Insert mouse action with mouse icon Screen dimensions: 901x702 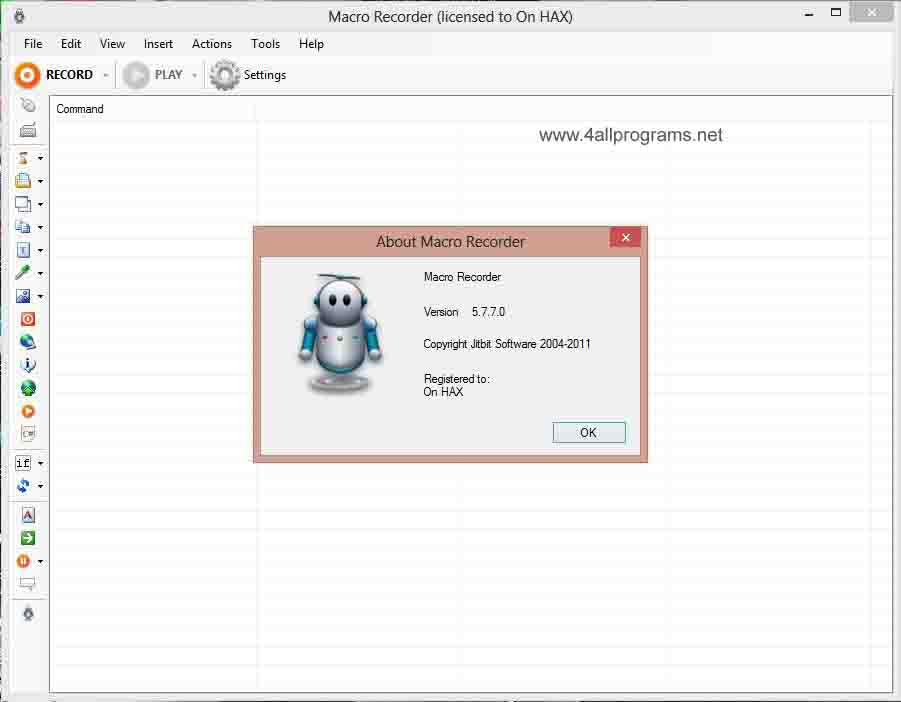point(28,105)
